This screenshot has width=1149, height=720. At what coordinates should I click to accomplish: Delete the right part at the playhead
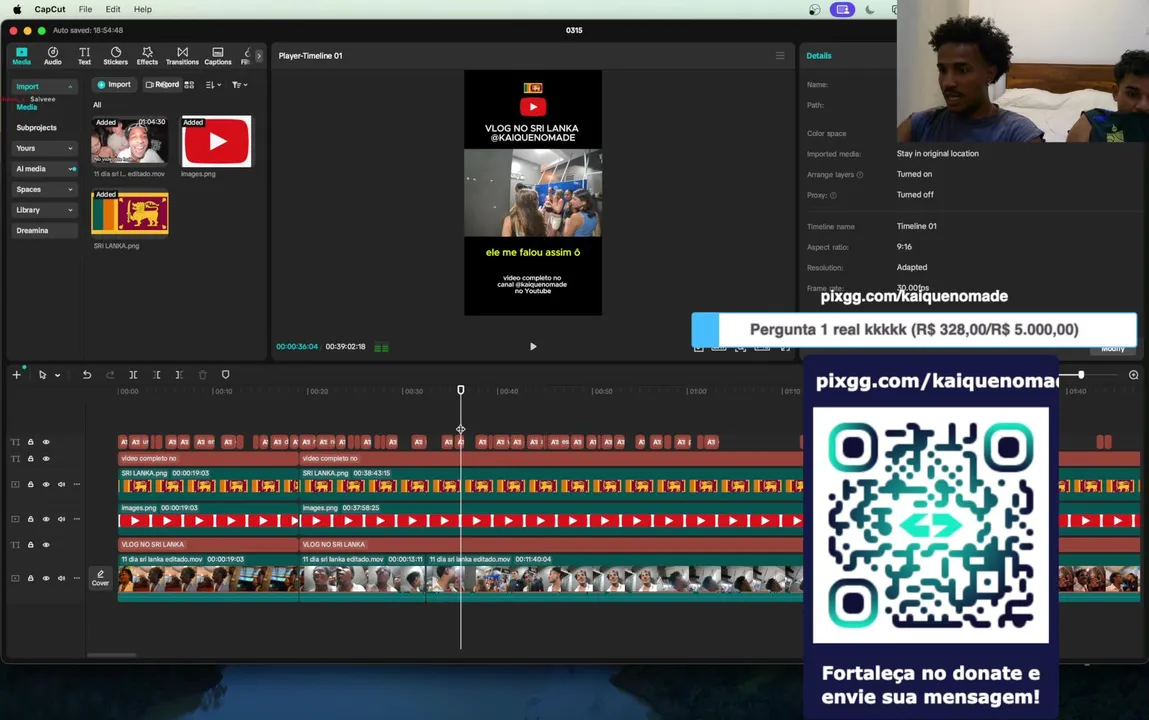(x=180, y=374)
